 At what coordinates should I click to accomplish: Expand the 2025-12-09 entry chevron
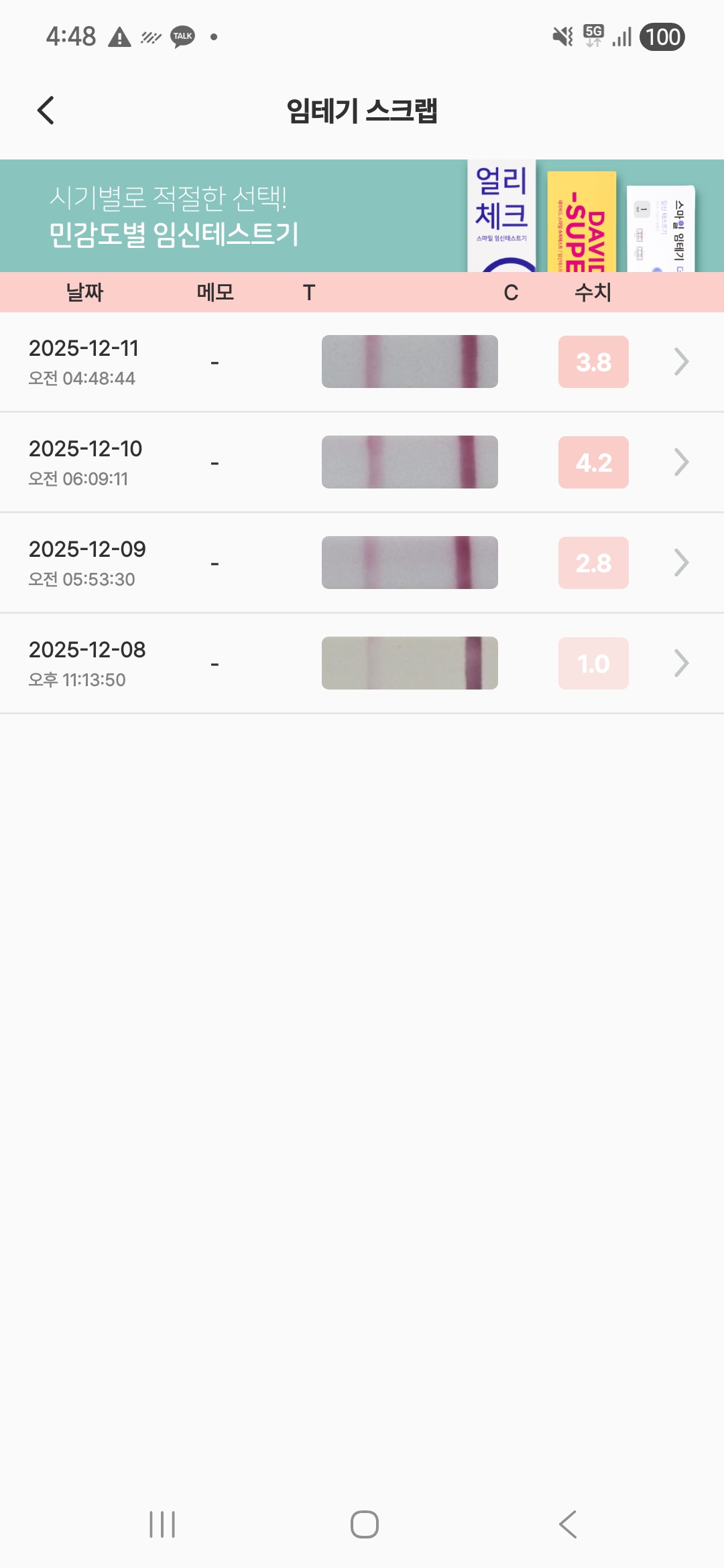tap(681, 563)
